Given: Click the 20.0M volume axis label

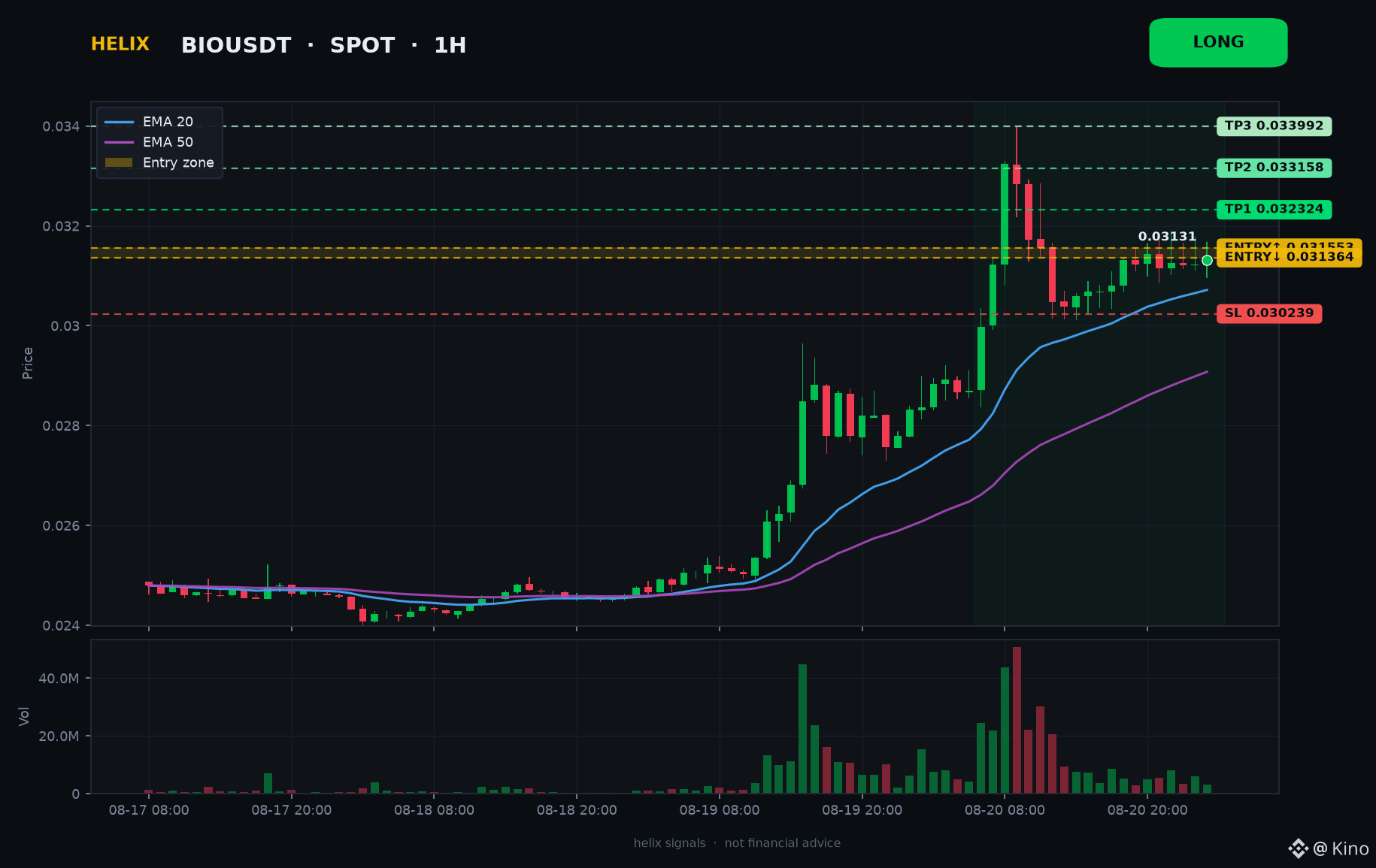Looking at the screenshot, I should 59,736.
